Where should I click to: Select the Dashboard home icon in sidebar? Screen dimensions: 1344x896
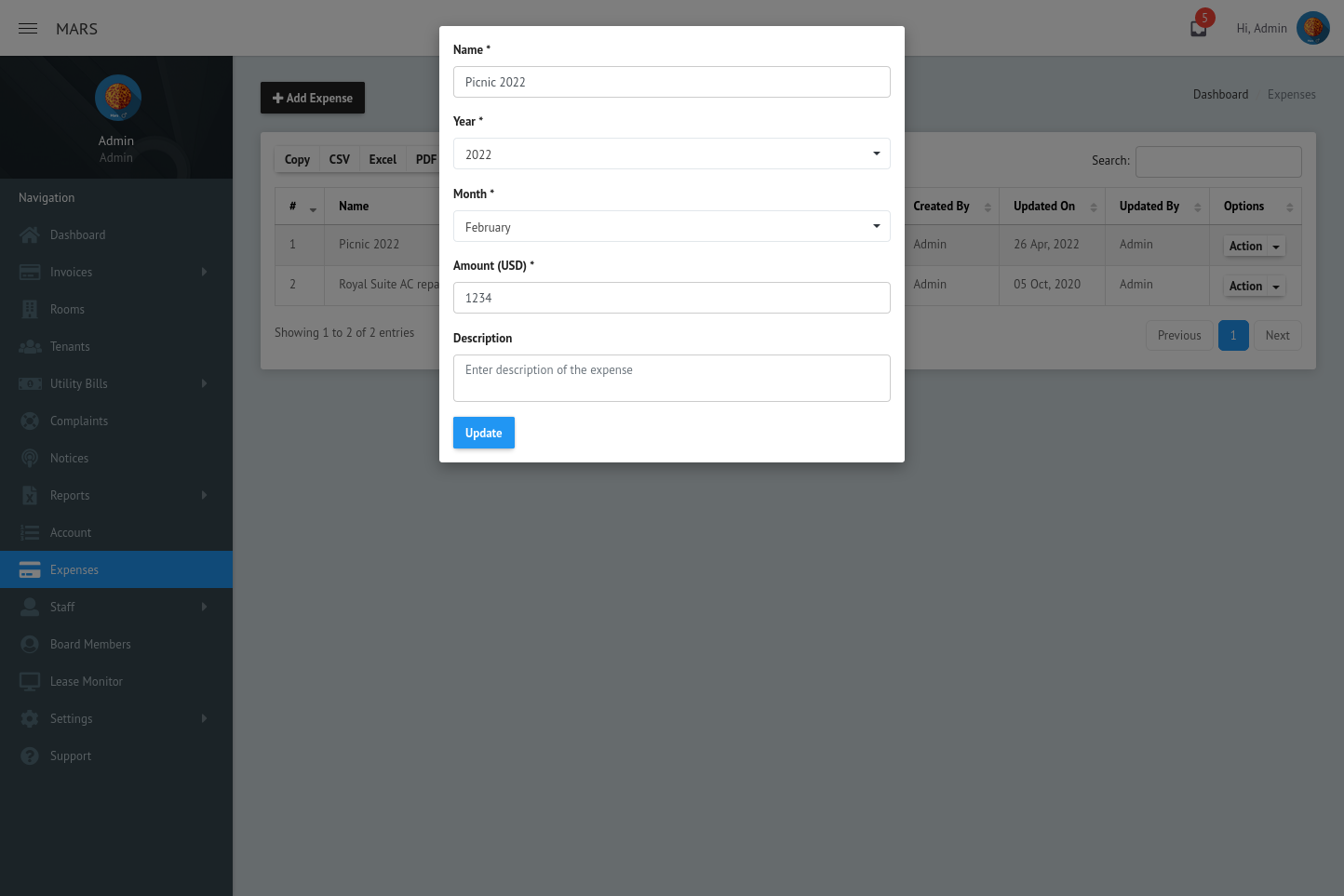point(31,234)
